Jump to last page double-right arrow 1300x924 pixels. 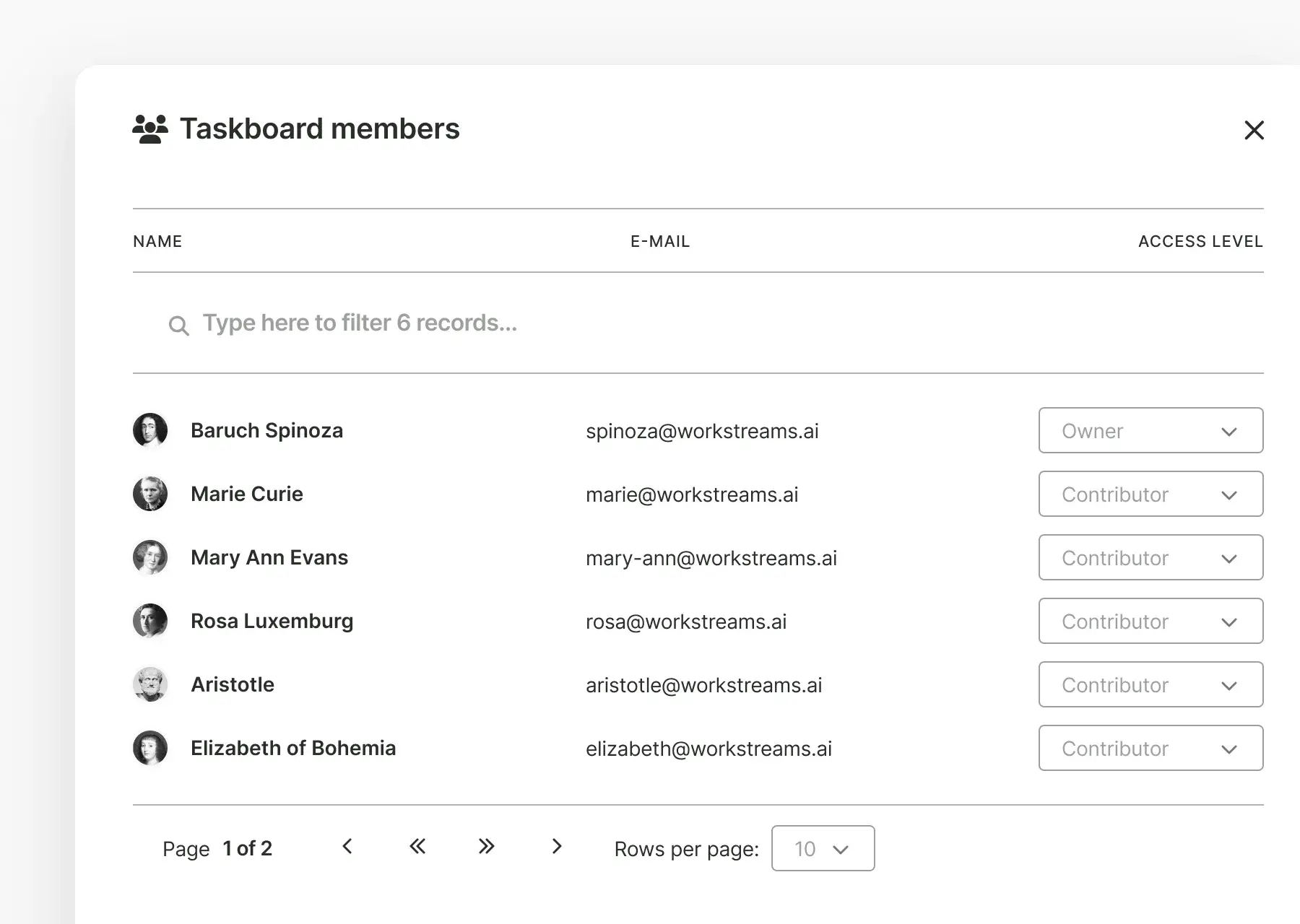[486, 847]
